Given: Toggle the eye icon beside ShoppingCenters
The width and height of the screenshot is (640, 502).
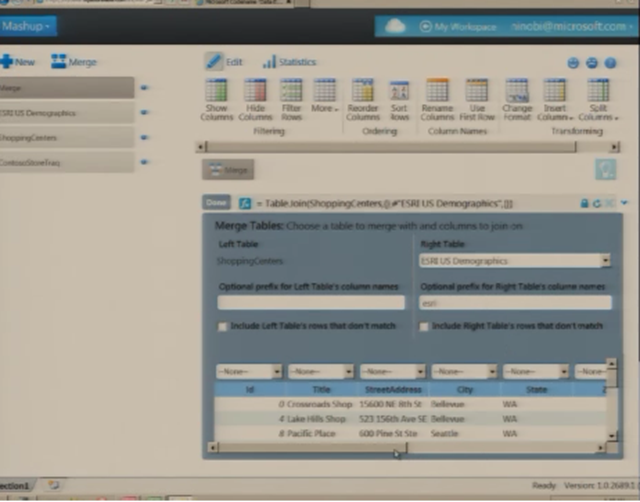Looking at the screenshot, I should (x=144, y=138).
